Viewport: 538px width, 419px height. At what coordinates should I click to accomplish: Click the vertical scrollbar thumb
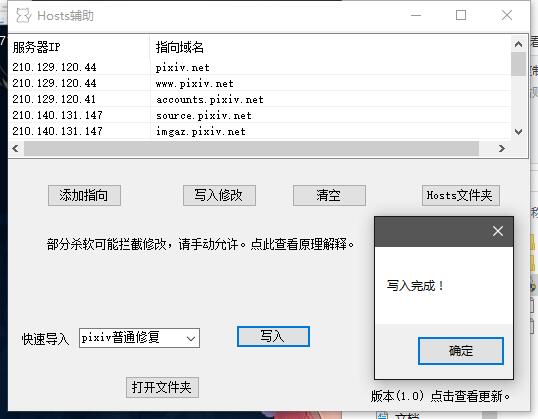coord(518,64)
